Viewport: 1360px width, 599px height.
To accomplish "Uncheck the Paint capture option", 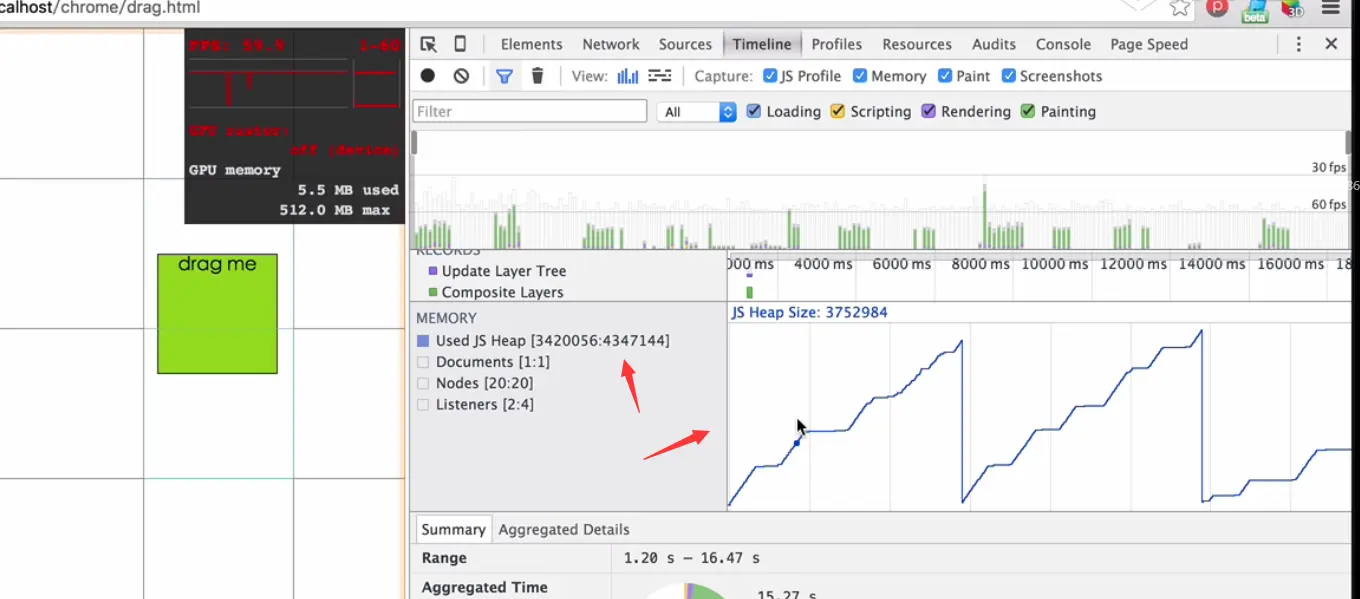I will pos(945,76).
